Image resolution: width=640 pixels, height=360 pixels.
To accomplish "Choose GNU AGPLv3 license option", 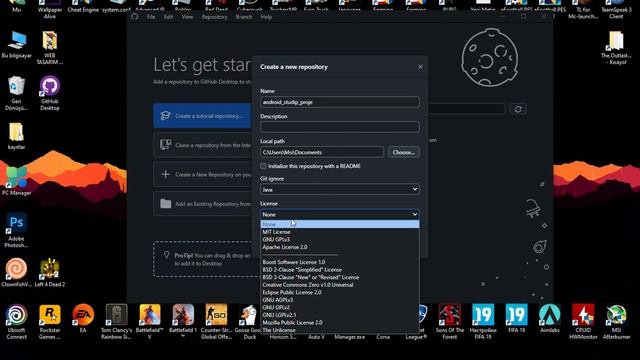I will [340, 300].
